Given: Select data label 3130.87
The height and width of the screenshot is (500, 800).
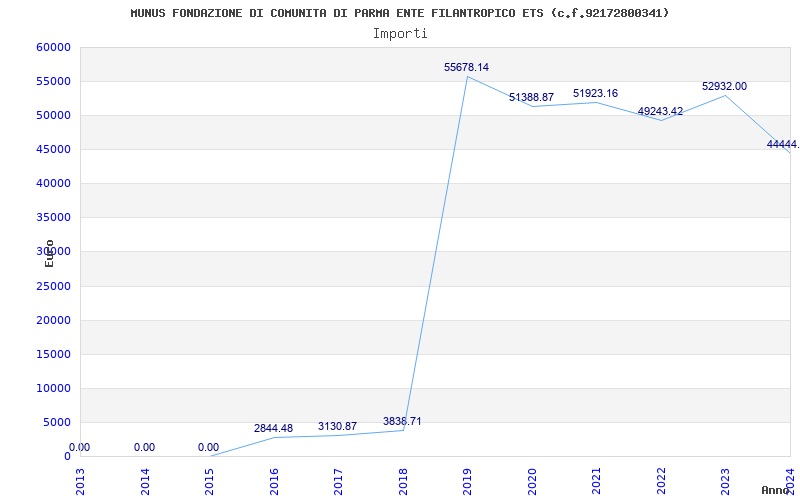Looking at the screenshot, I should (337, 427).
